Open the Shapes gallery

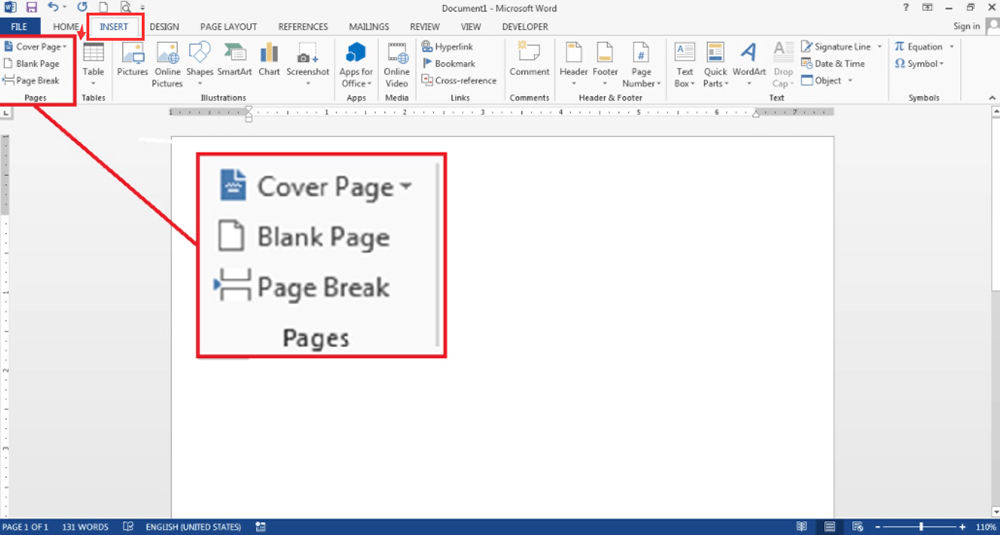click(x=200, y=60)
